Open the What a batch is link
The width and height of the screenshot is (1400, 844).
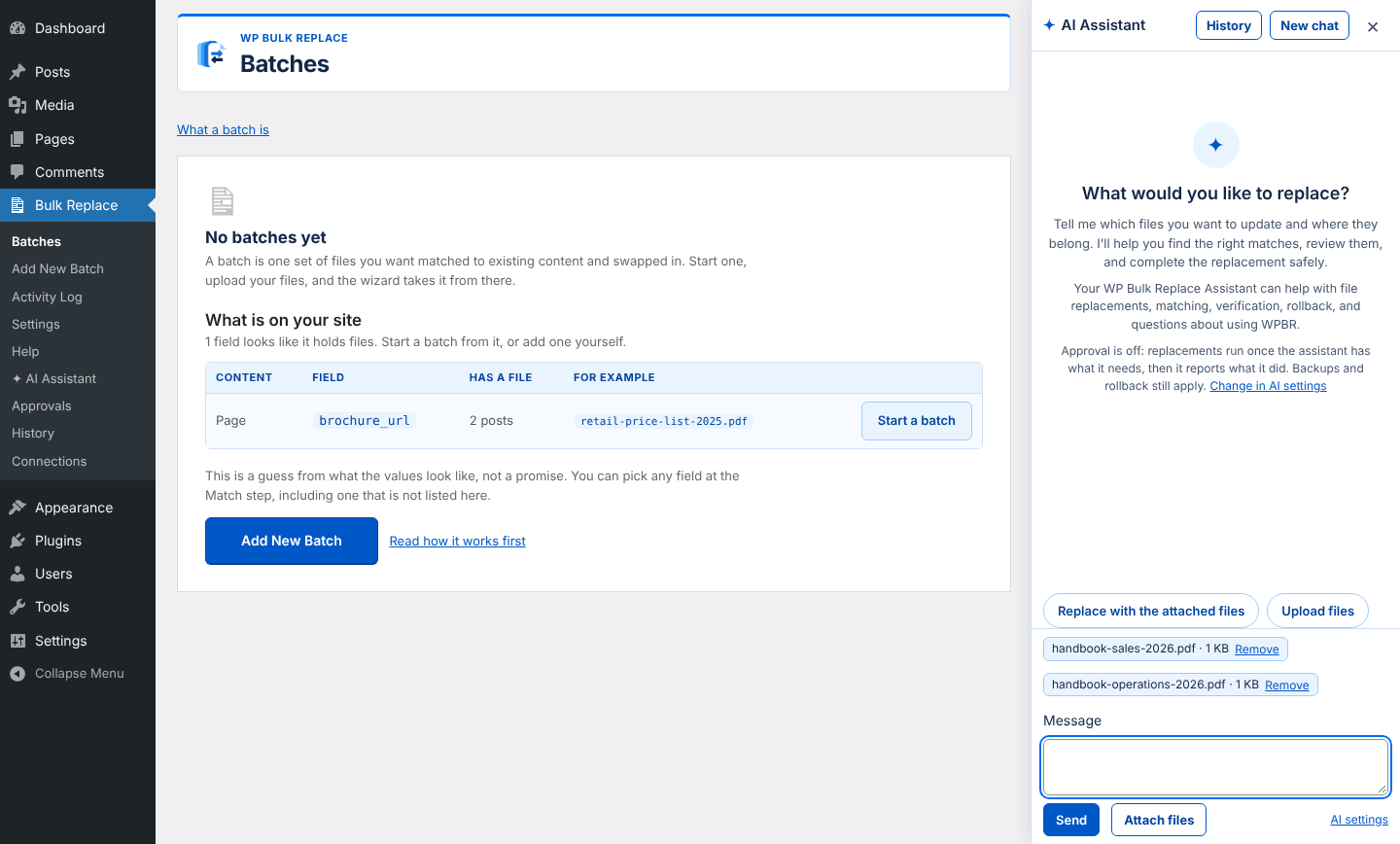coord(223,129)
